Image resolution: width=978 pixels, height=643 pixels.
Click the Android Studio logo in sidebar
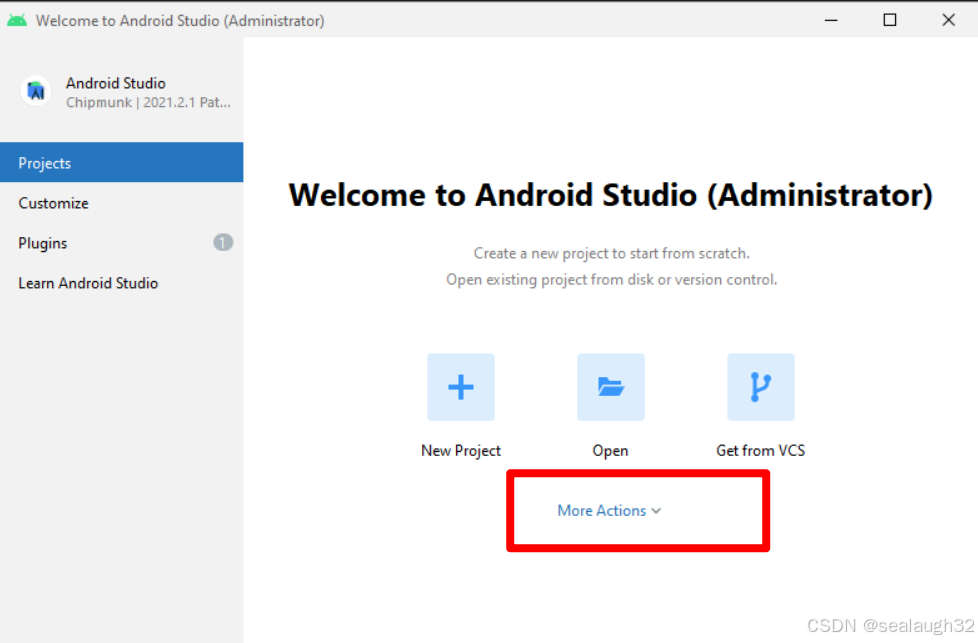click(x=36, y=91)
